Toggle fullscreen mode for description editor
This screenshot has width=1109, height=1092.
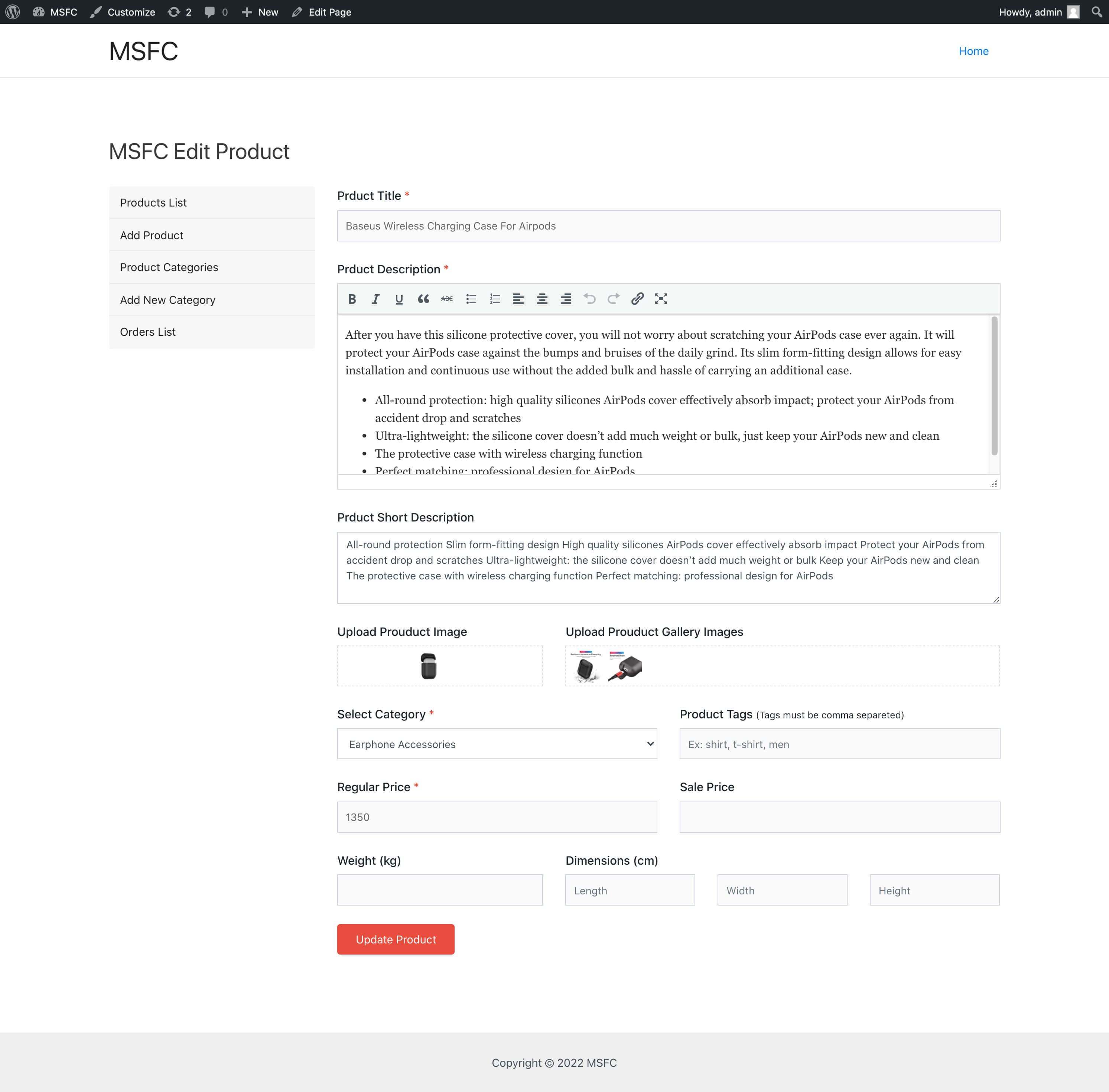click(661, 299)
